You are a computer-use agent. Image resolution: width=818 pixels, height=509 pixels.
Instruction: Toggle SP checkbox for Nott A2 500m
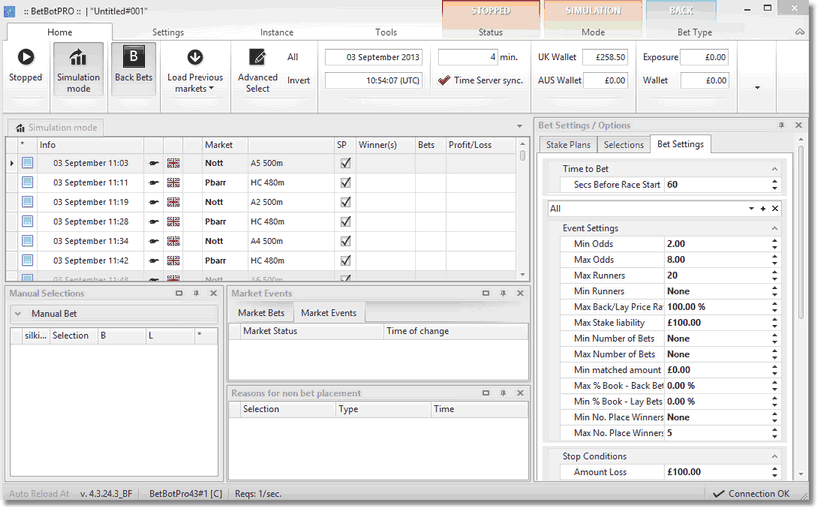345,202
